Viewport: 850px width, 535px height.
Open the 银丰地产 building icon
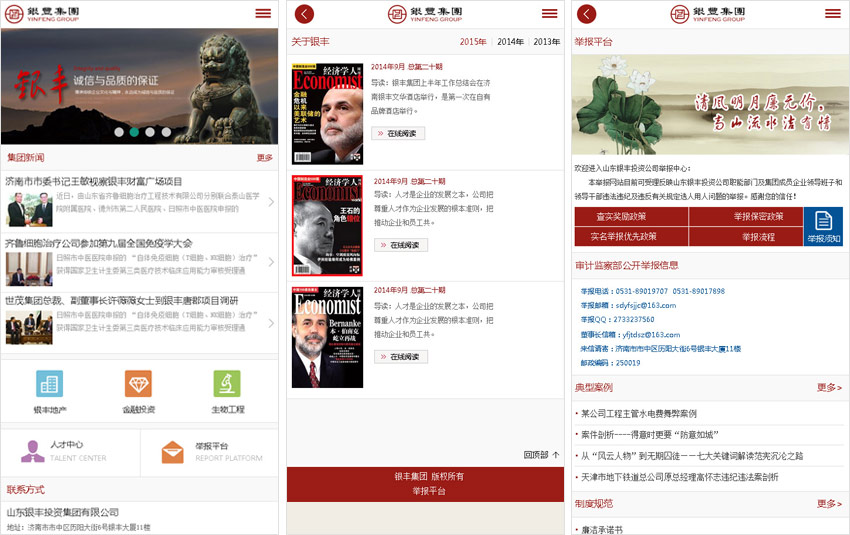pos(49,384)
